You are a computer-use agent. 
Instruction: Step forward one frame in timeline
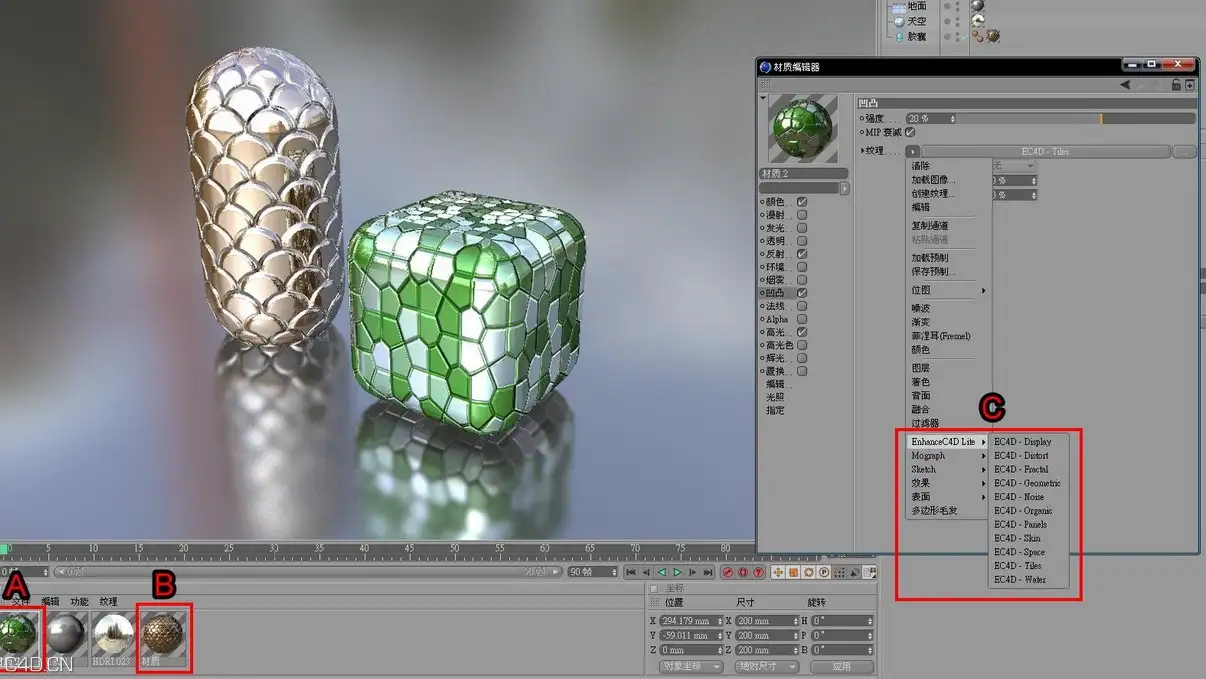[692, 572]
